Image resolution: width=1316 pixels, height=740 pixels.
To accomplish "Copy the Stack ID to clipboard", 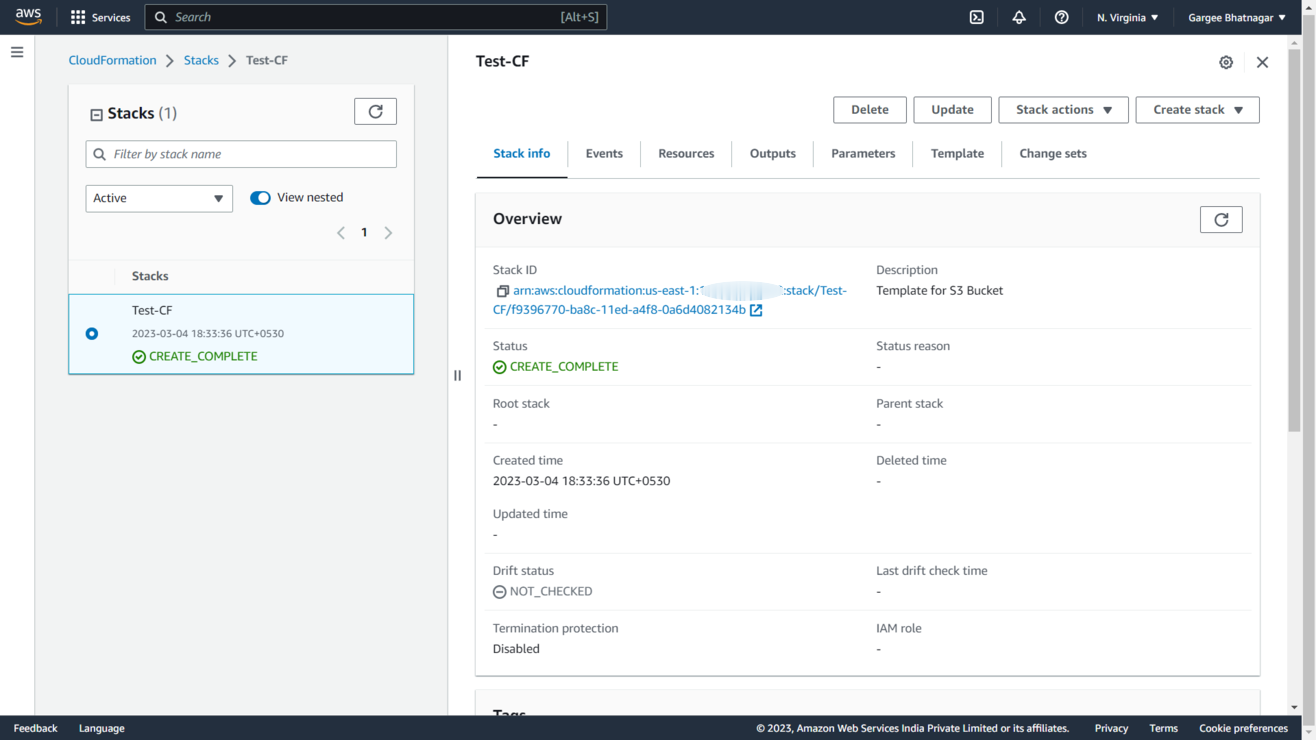I will 502,291.
